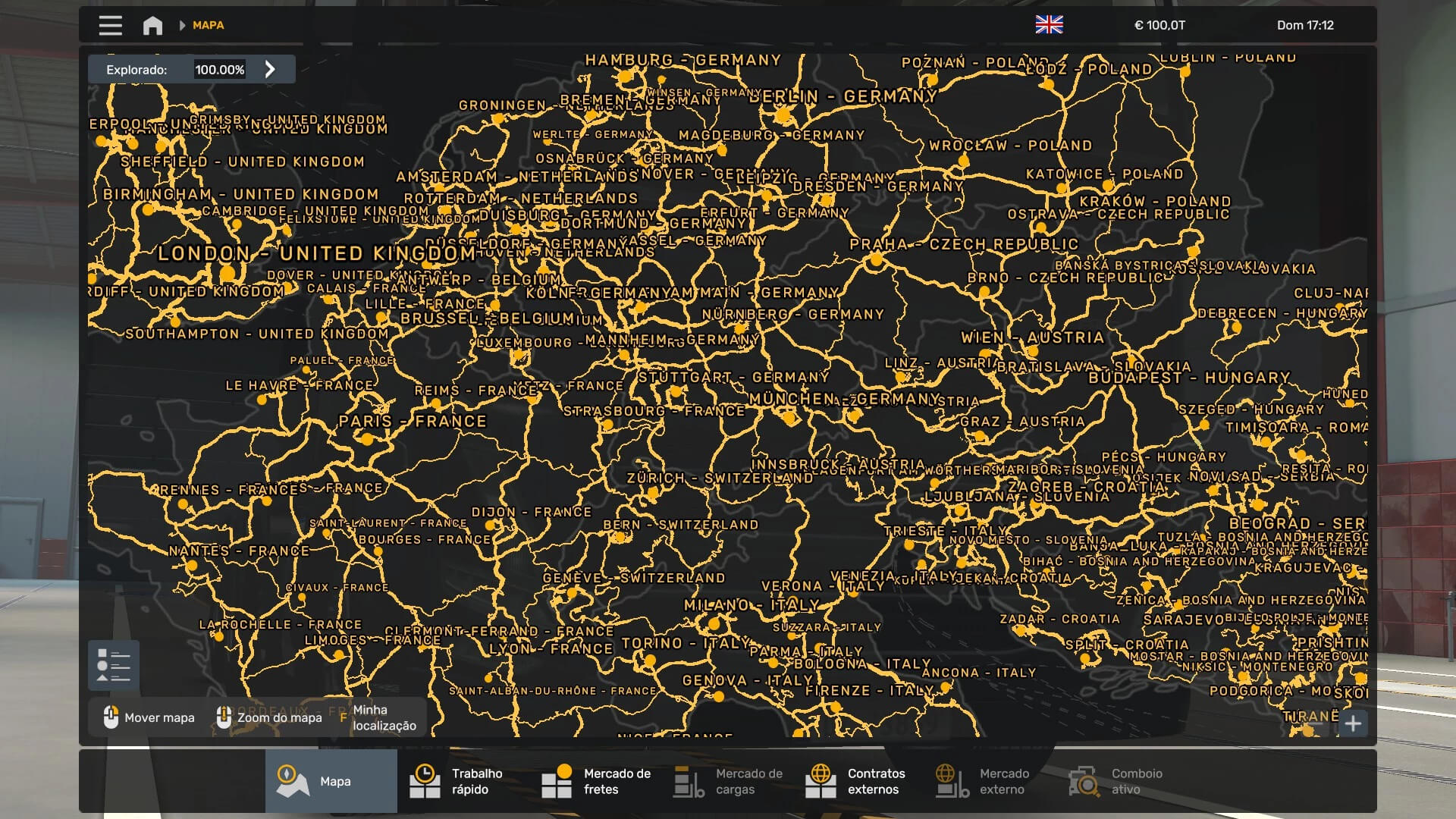
Task: Click the MAPA breadcrumb label
Action: 208,25
